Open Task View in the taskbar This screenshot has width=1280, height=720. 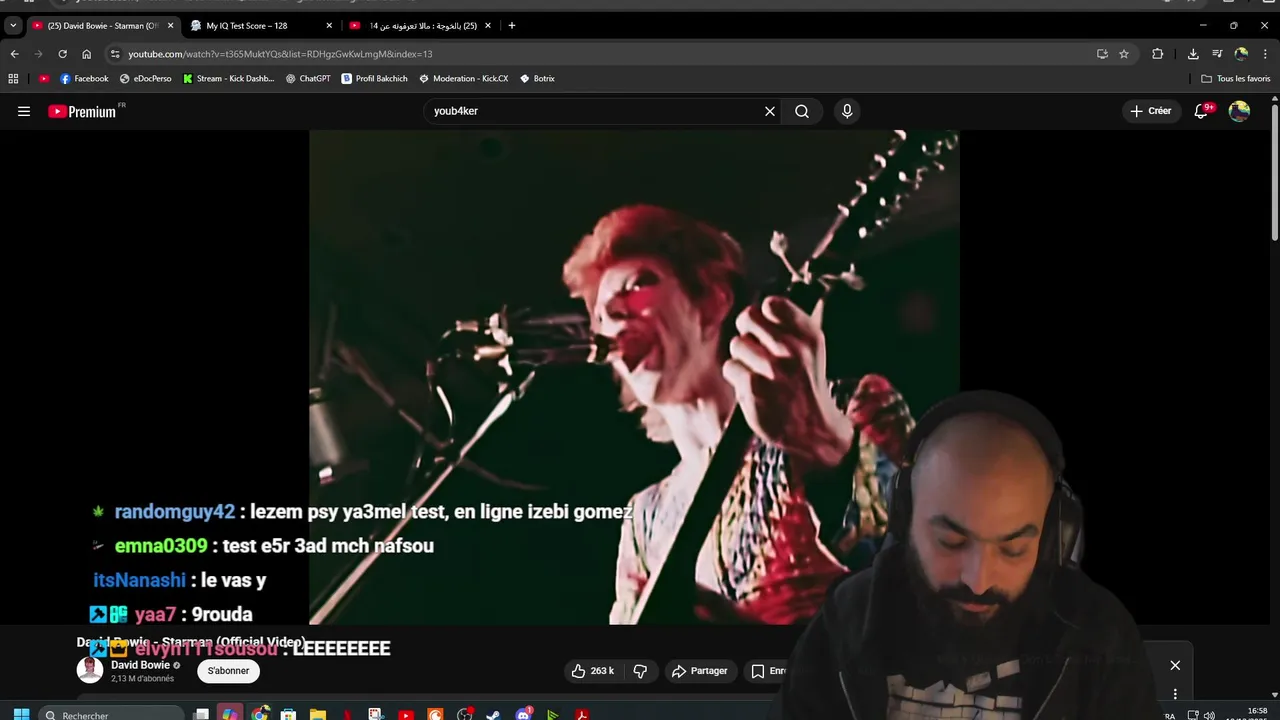[x=201, y=714]
